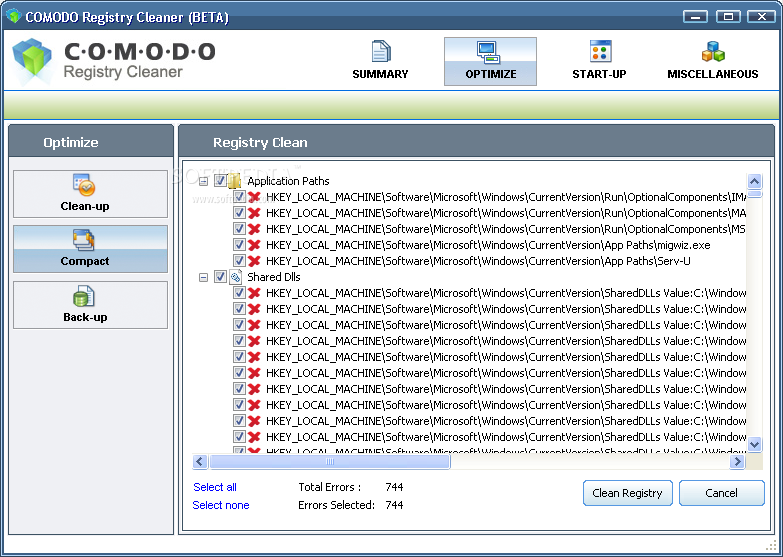This screenshot has width=783, height=557.
Task: Click the Shared Dlls group label
Action: 274,277
